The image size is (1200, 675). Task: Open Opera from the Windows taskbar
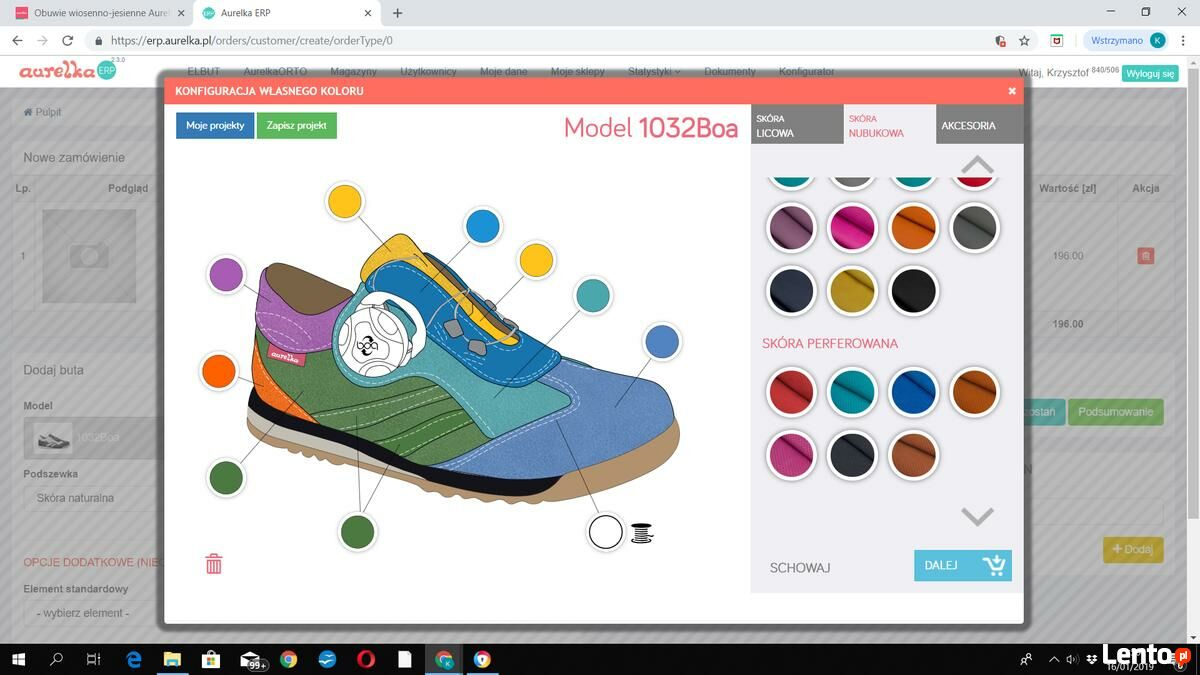click(x=366, y=659)
